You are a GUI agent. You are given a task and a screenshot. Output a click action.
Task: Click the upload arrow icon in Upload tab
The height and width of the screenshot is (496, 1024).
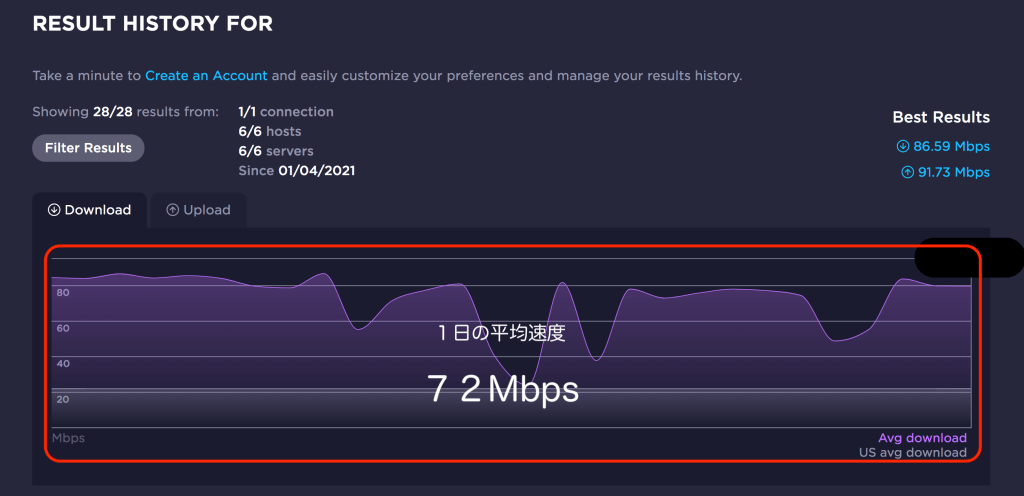pos(173,210)
